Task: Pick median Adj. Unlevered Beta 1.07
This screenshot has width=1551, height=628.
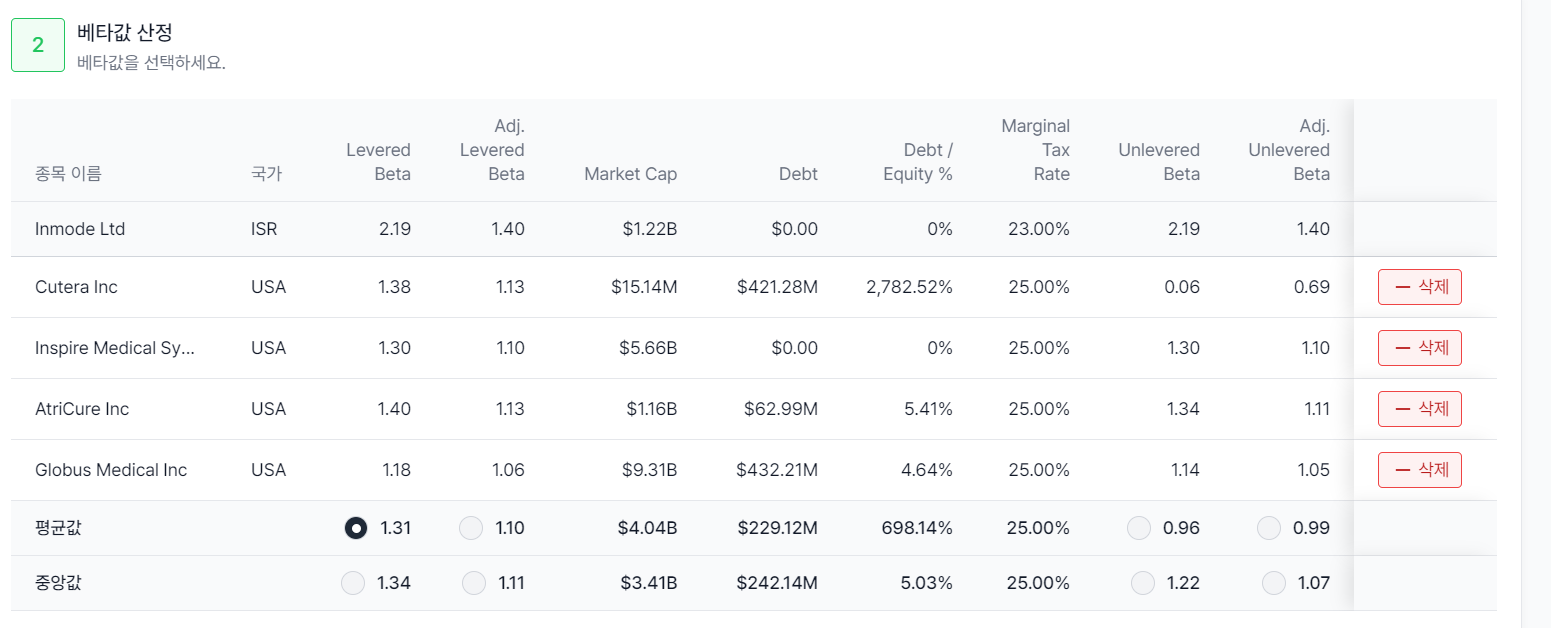Action: pos(1273,583)
